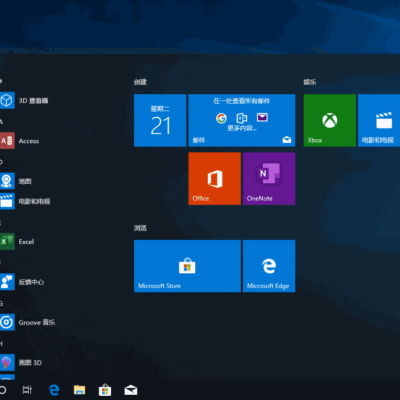Image resolution: width=400 pixels, height=400 pixels.
Task: Open File Explorer from the taskbar
Action: click(x=79, y=390)
